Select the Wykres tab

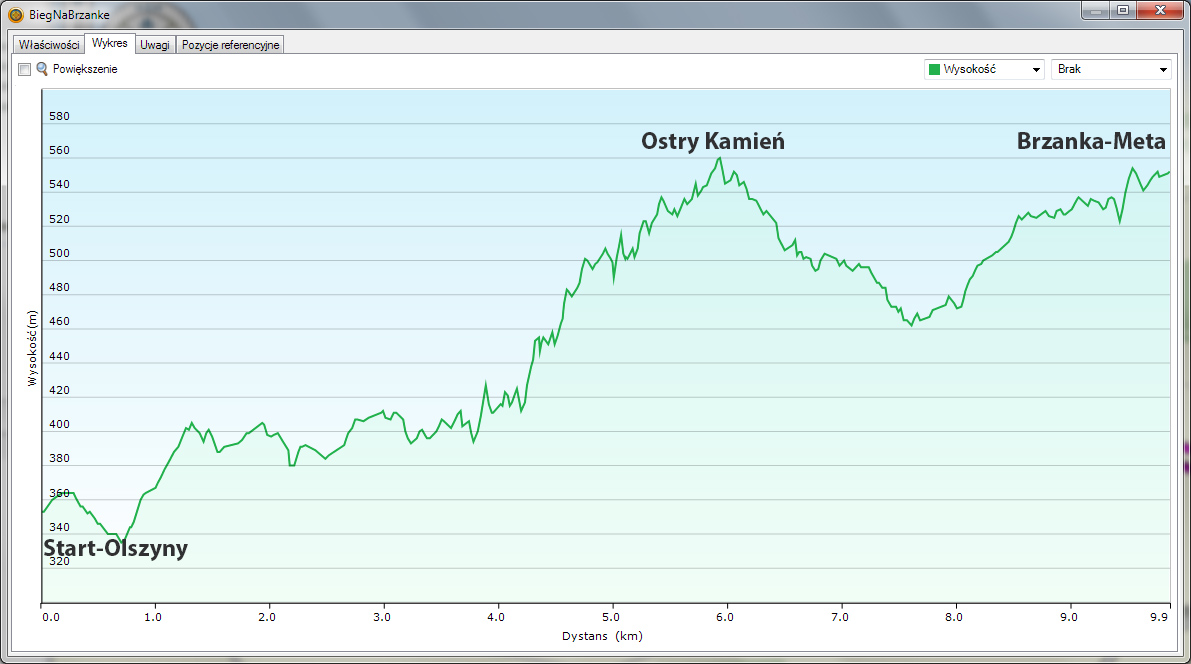click(108, 44)
